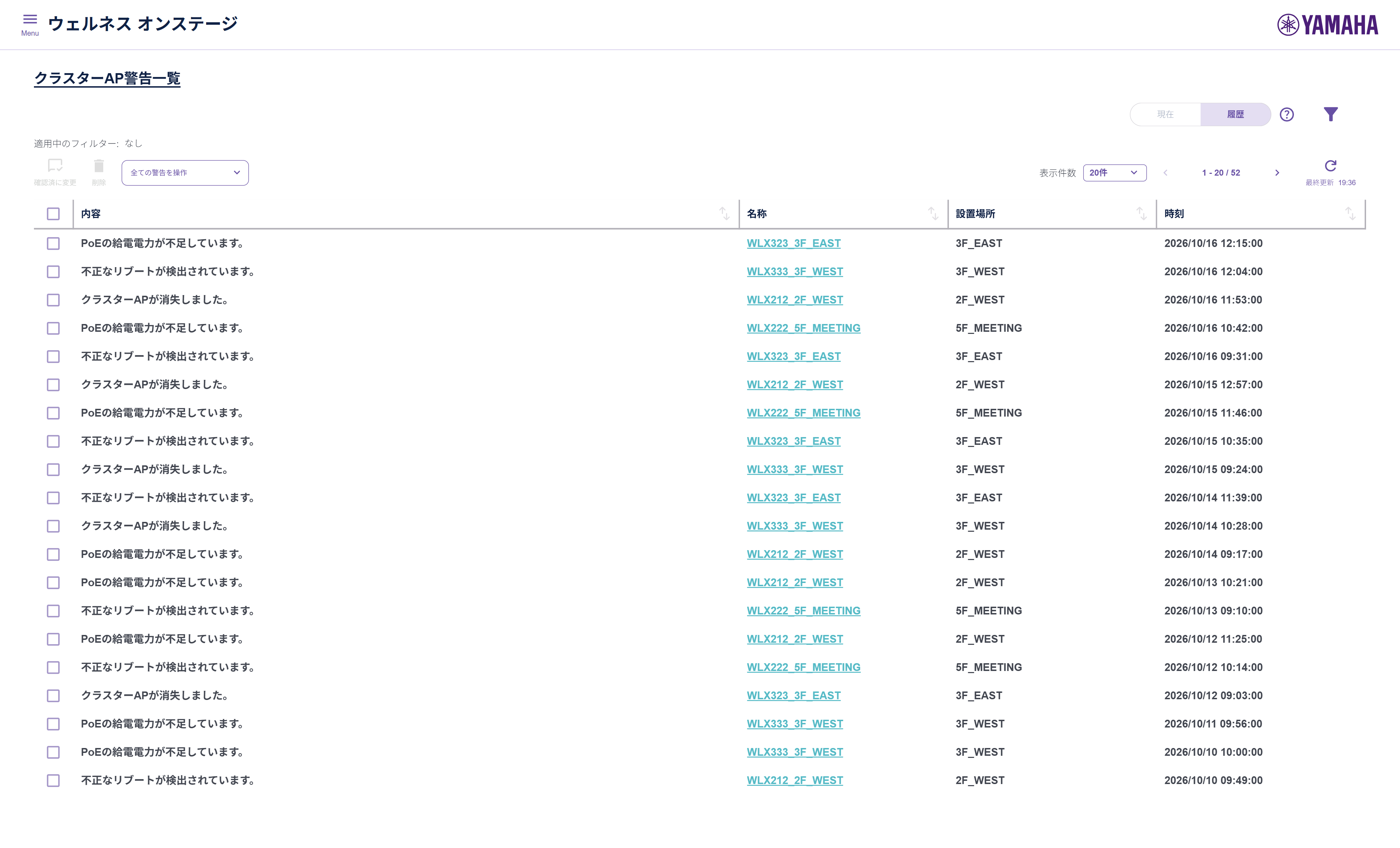Open 全ての警告を操作 dropdown

coord(185,173)
